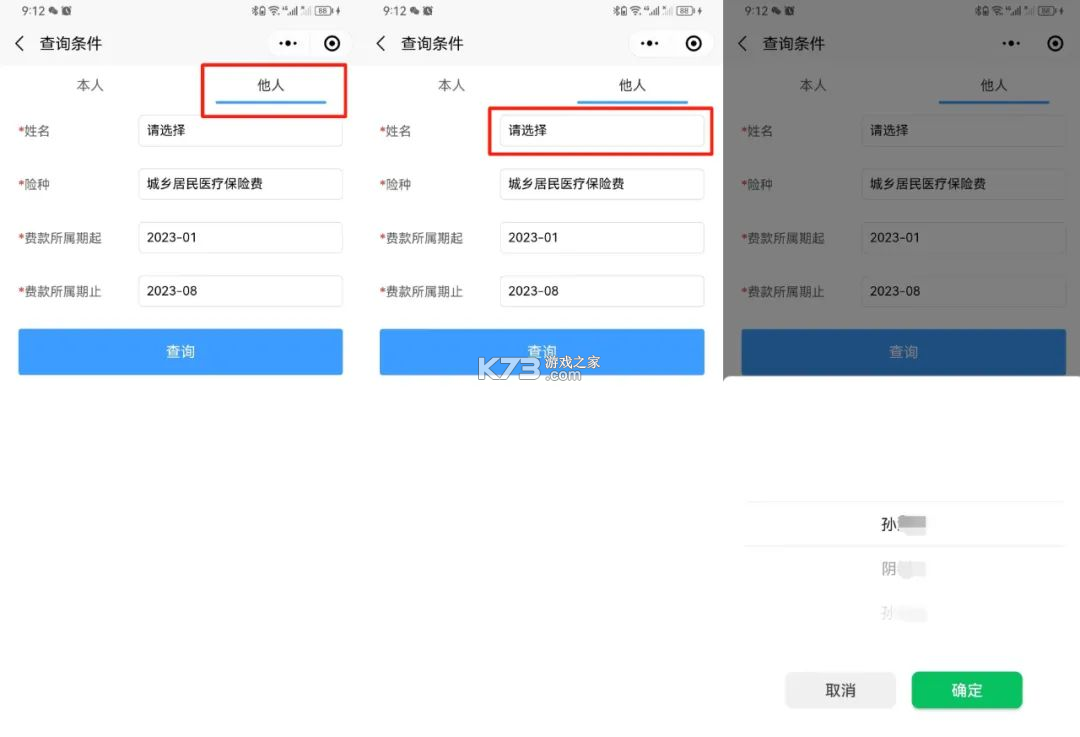
Task: Cancel the name picker with 取消
Action: (840, 690)
